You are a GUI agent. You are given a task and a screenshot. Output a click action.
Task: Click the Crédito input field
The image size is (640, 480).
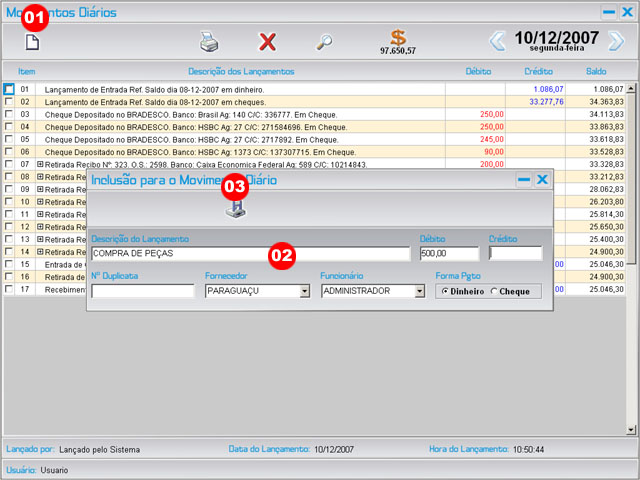(514, 254)
